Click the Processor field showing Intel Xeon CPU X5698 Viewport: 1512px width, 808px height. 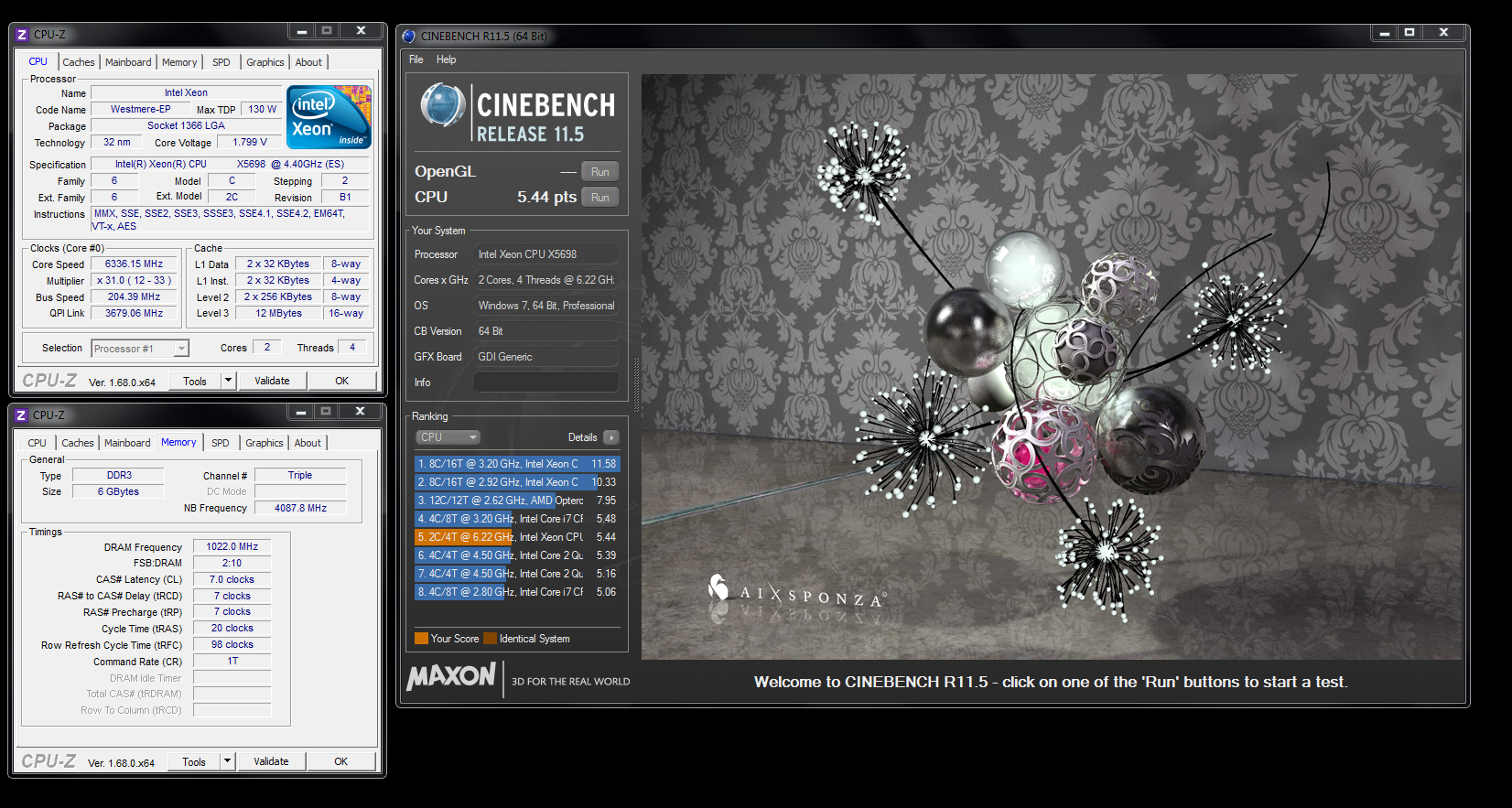(x=546, y=254)
